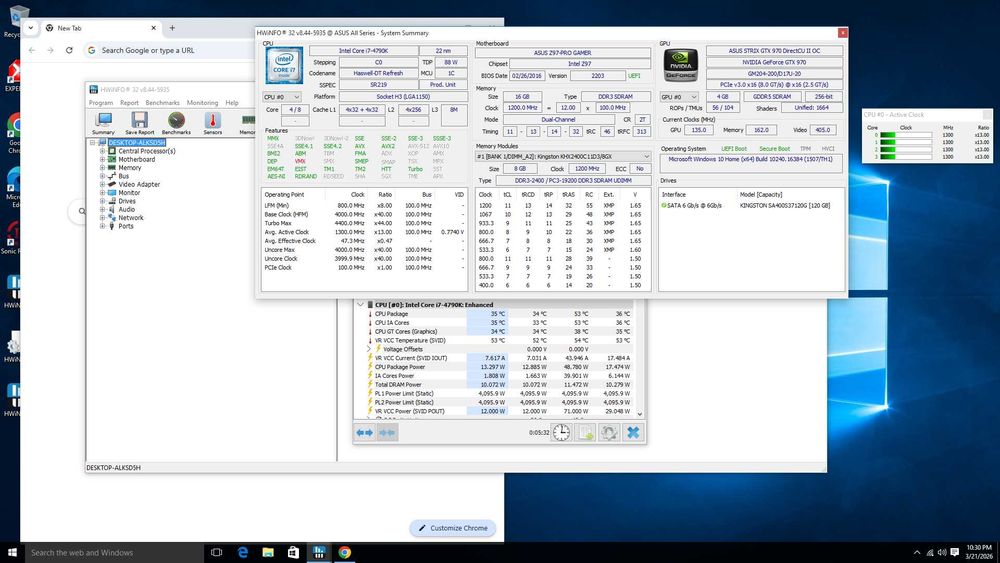Expand the Drives tree node
The image size is (1000, 563).
(x=102, y=201)
